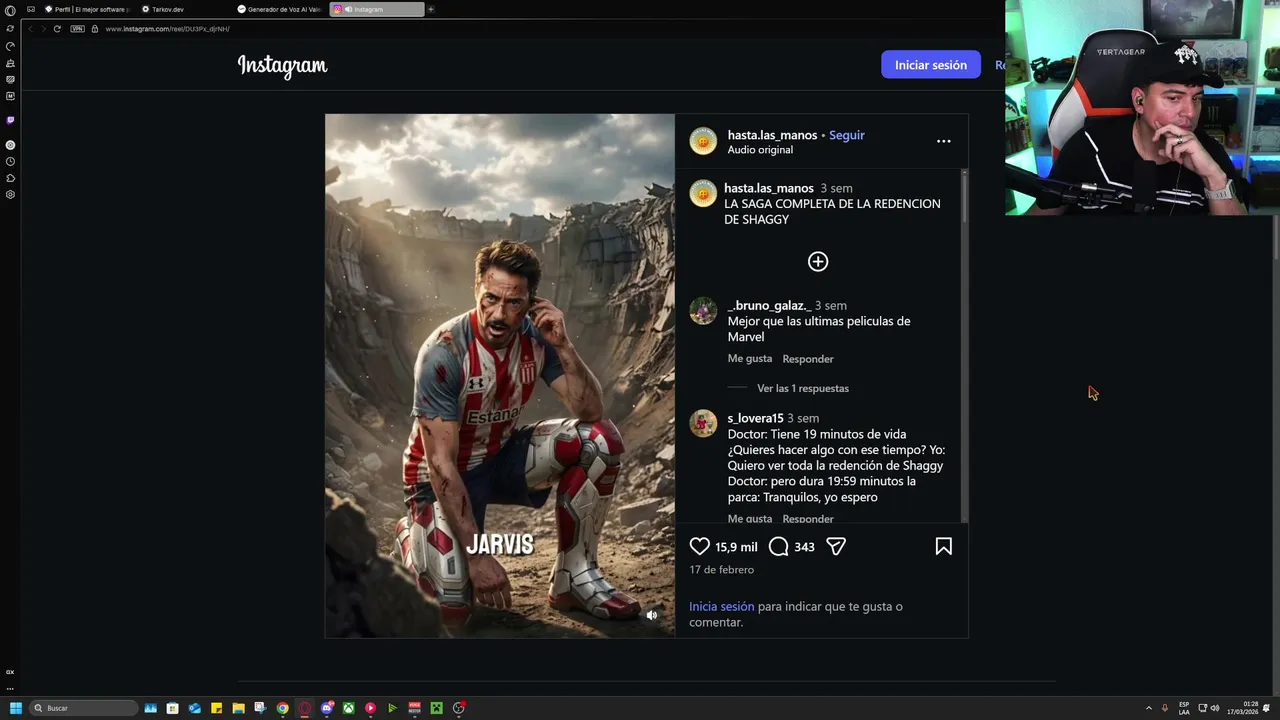Image resolution: width=1280 pixels, height=720 pixels.
Task: Click the 343 comments count
Action: pos(804,547)
